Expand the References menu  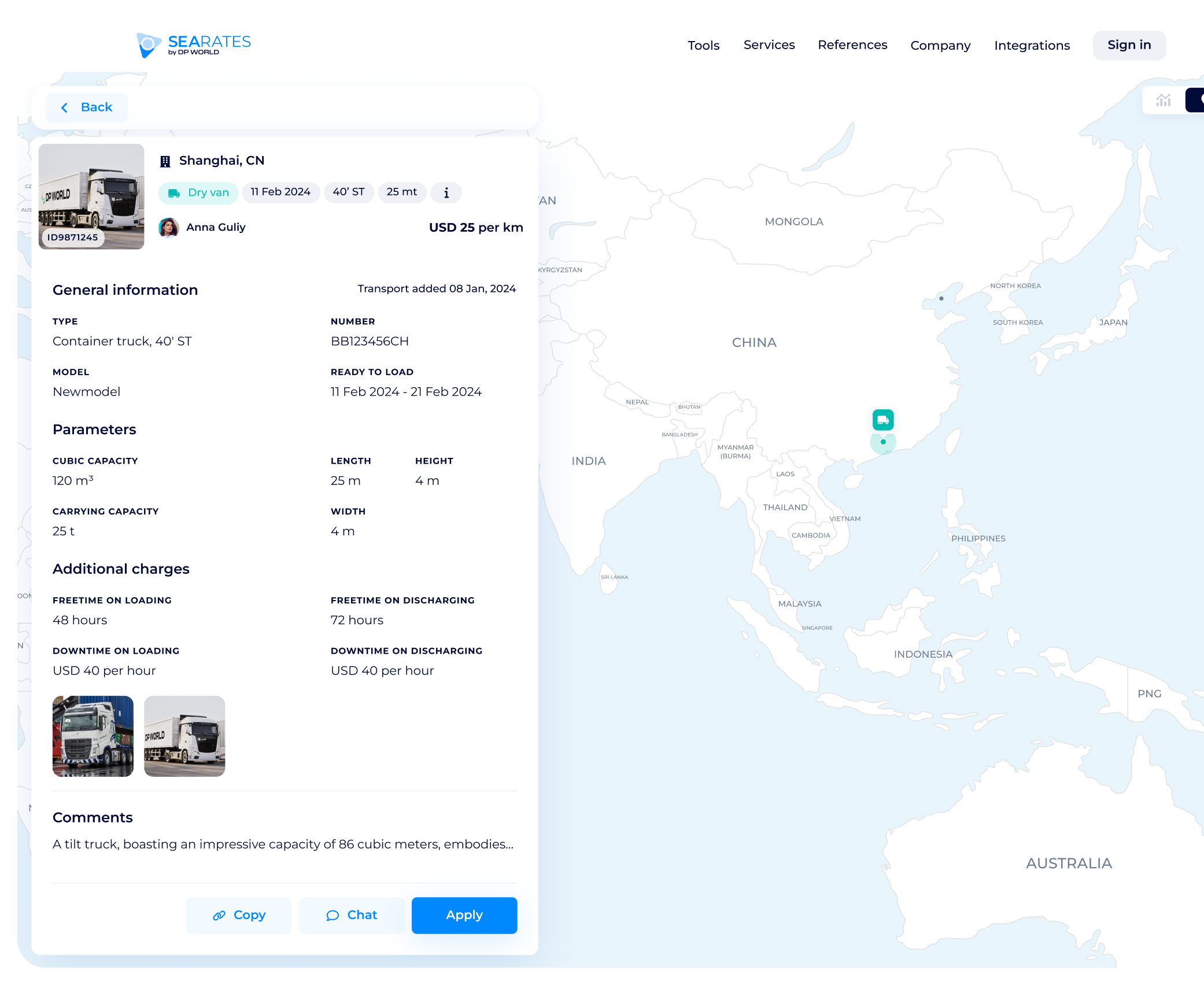[852, 45]
